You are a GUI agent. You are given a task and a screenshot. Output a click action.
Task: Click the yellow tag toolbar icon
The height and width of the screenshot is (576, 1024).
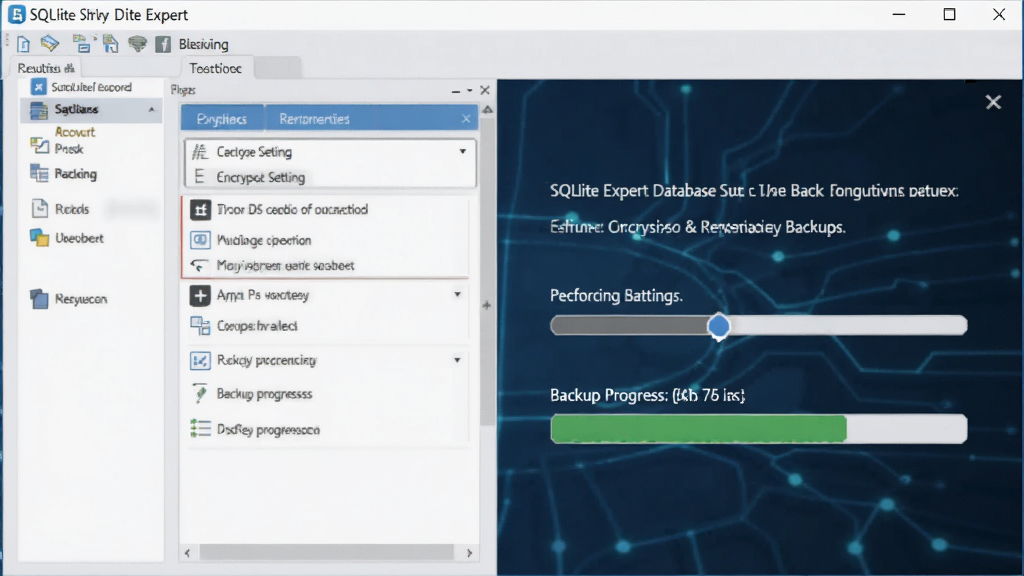click(50, 44)
